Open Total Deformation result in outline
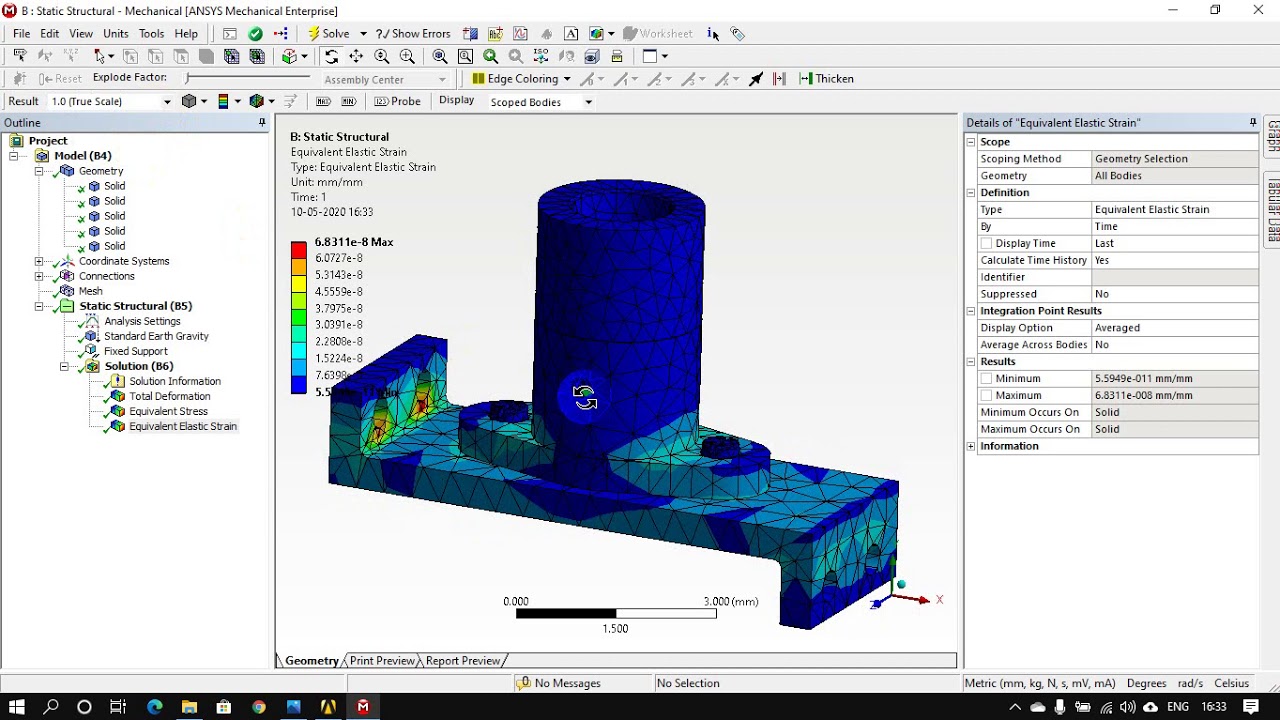The image size is (1280, 720). coord(169,396)
